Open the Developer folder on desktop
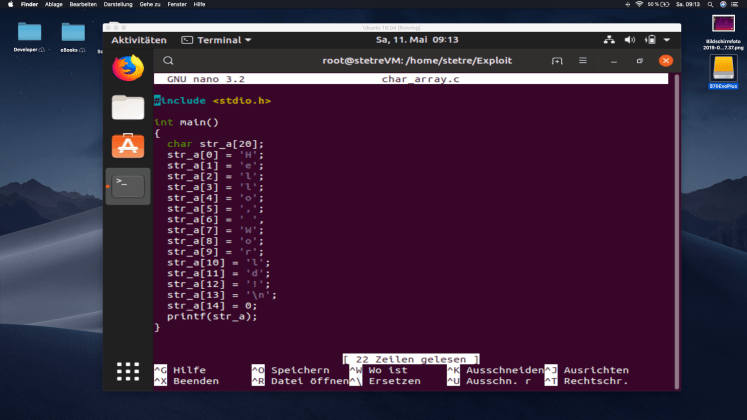Viewport: 747px width, 420px height. [29, 32]
